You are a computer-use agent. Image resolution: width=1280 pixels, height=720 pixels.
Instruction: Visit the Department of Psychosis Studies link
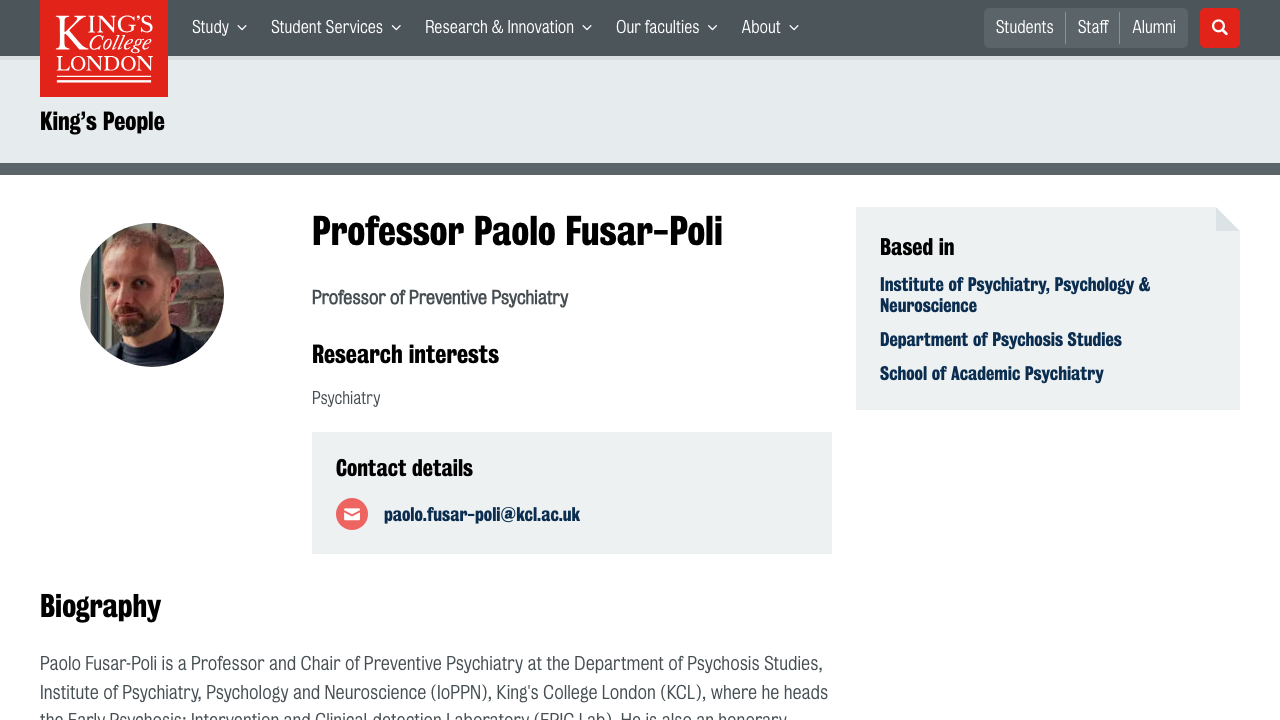coord(1000,340)
